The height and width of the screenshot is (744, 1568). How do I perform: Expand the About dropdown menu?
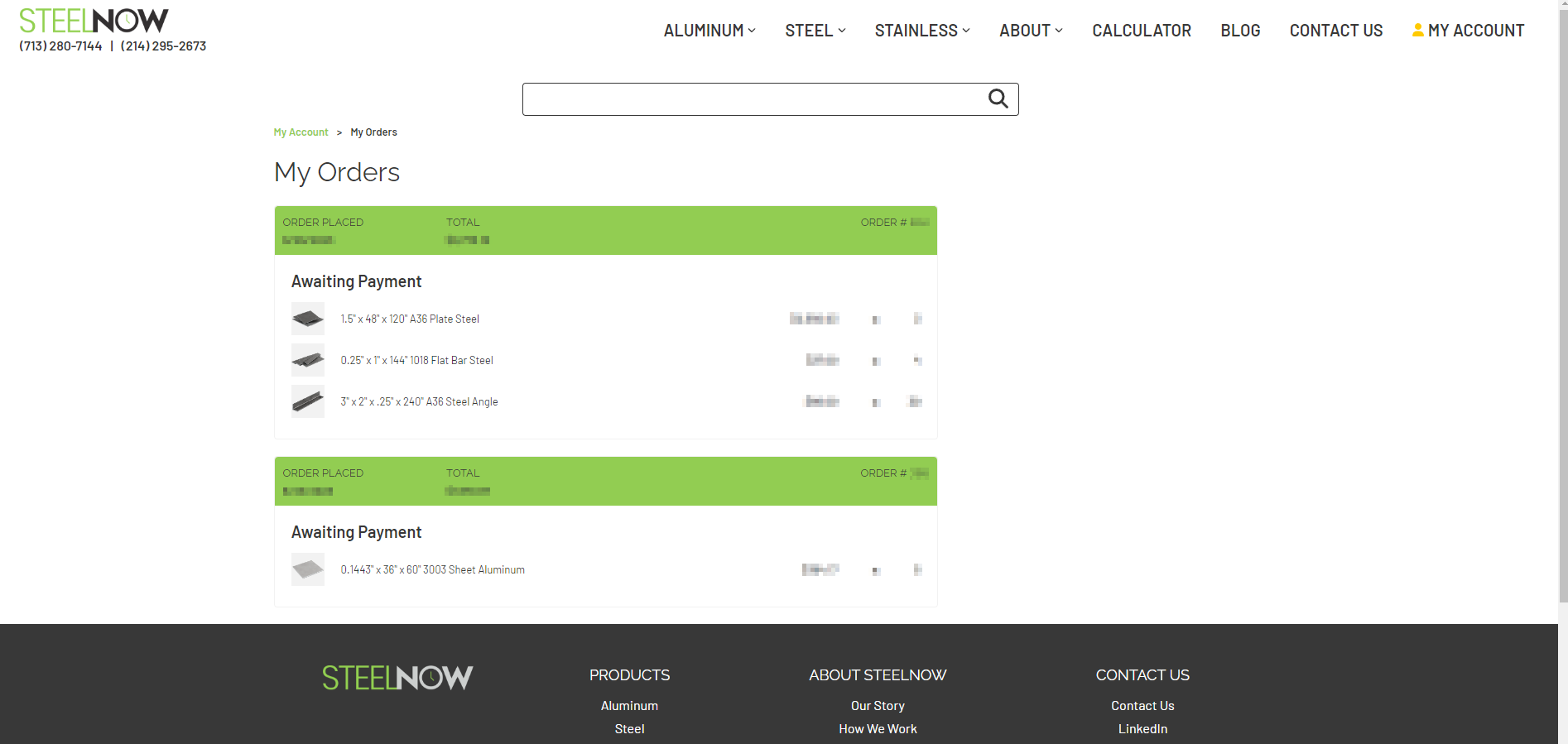click(x=1031, y=31)
